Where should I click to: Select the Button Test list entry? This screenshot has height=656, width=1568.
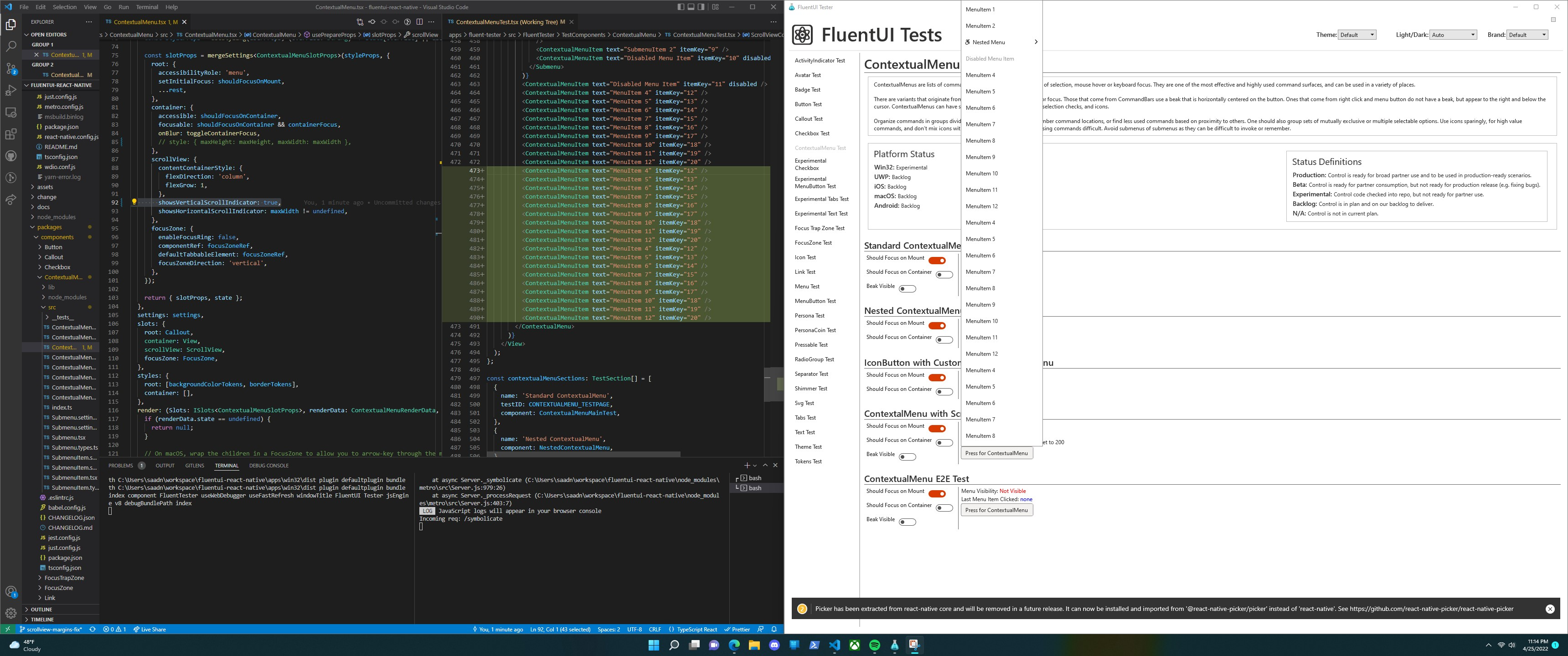tap(808, 104)
